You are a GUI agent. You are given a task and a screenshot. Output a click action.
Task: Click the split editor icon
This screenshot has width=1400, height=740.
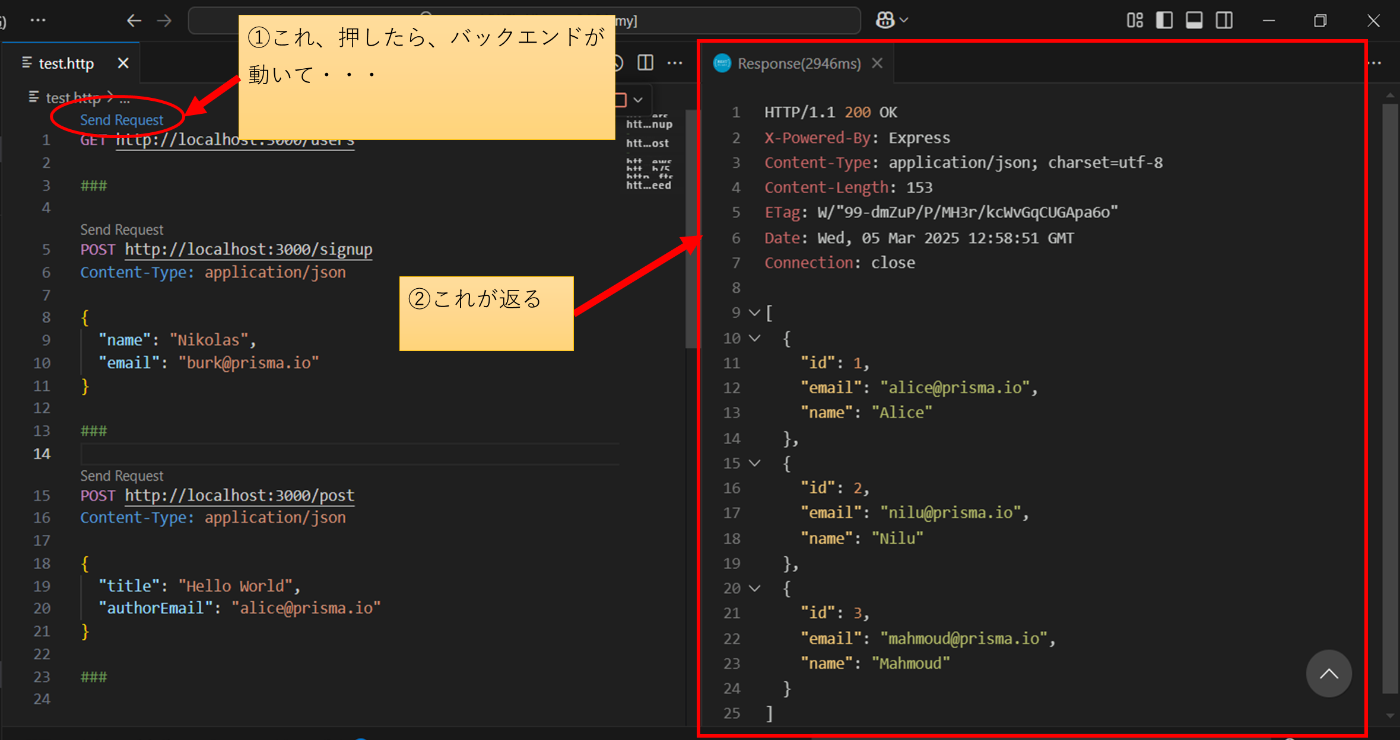click(646, 63)
